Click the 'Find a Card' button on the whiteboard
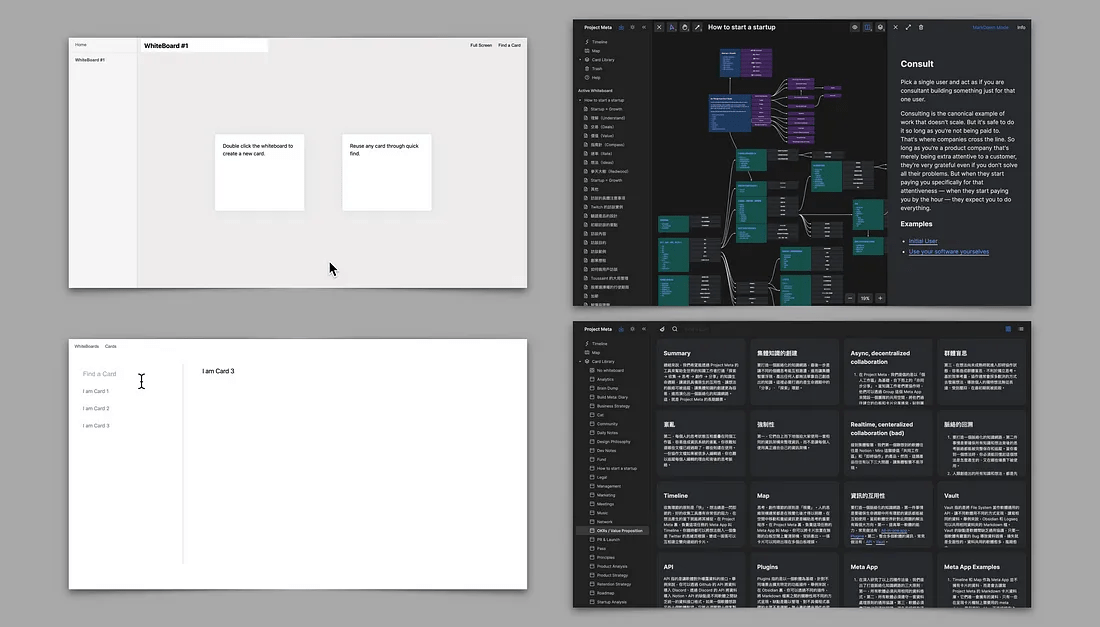This screenshot has width=1100, height=627. 509,46
